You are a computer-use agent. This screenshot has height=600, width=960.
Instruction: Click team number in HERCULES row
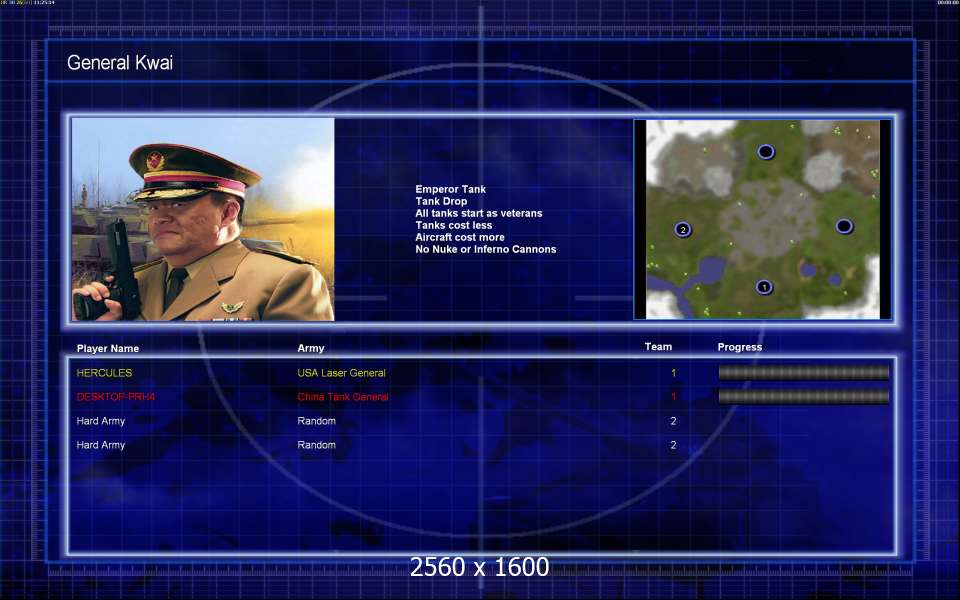[x=673, y=372]
